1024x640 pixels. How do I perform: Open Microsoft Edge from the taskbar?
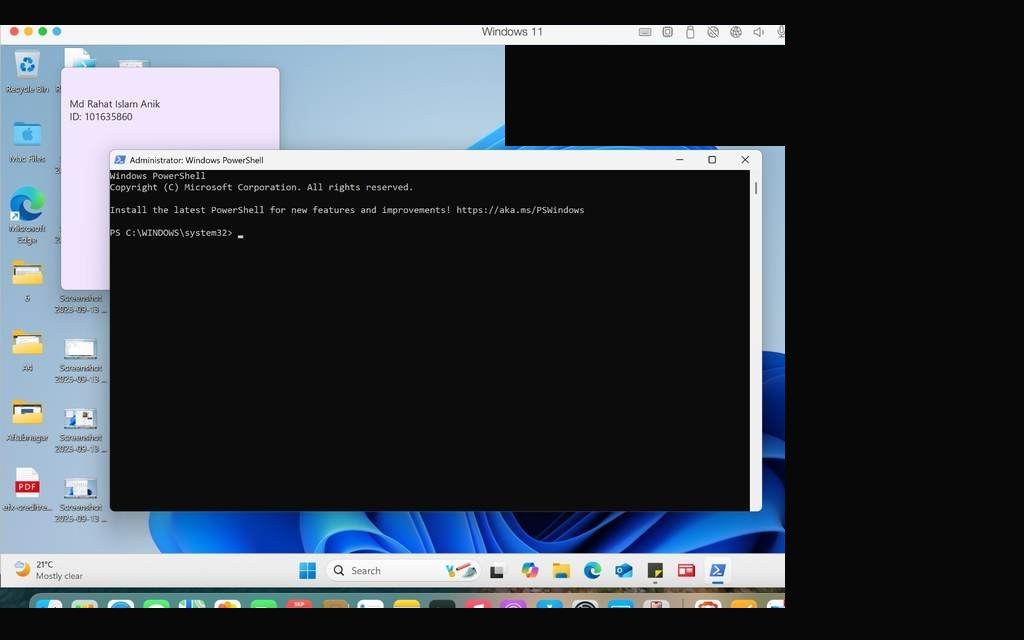point(592,571)
